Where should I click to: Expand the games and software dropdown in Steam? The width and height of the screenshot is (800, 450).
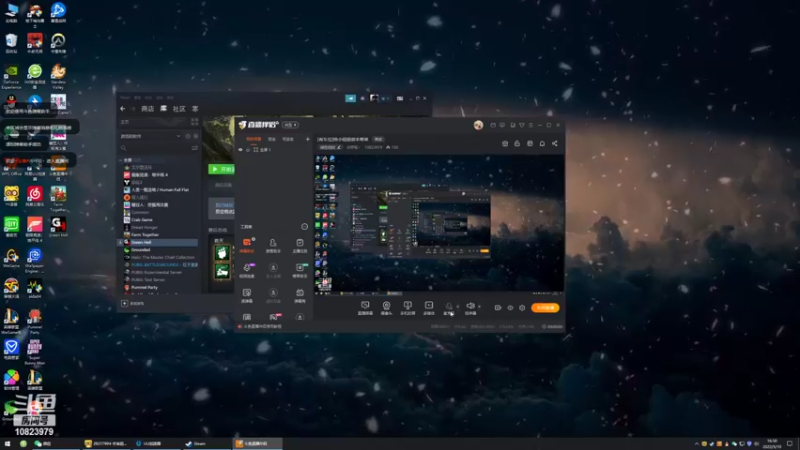coord(178,136)
